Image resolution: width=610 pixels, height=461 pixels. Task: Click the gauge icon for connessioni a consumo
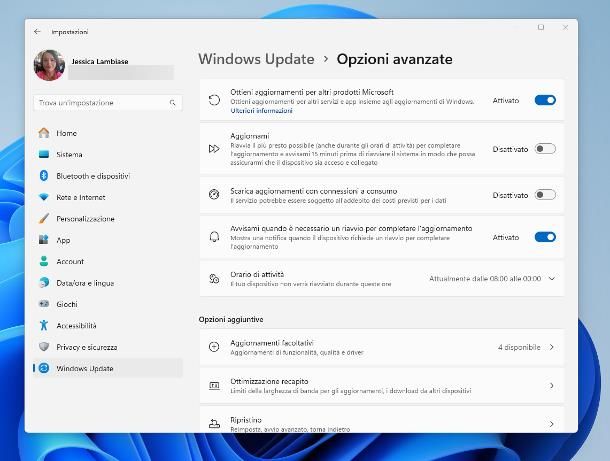point(214,194)
